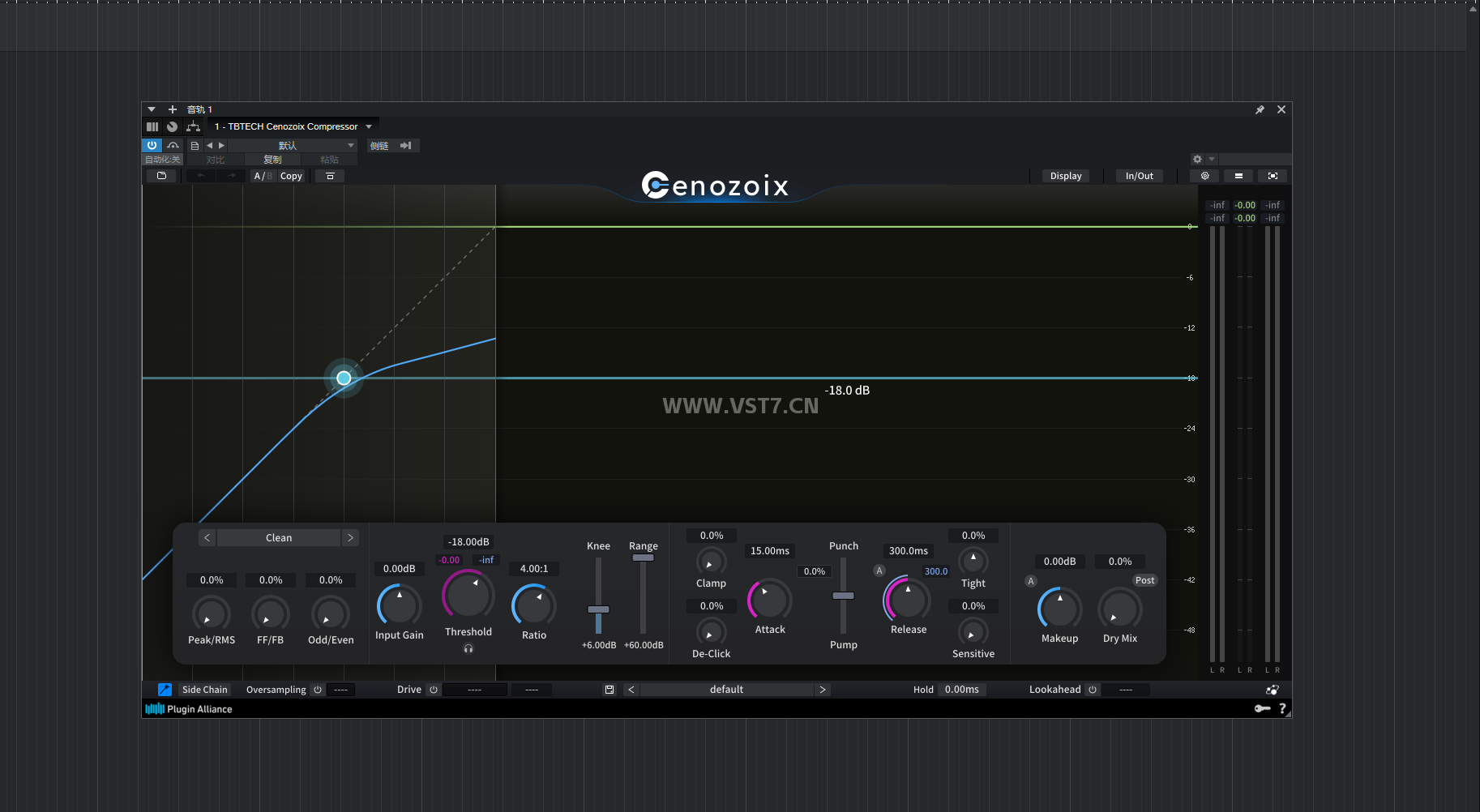Screen dimensions: 1480x812
Task: Click the fullscreen view icon
Action: (1273, 176)
